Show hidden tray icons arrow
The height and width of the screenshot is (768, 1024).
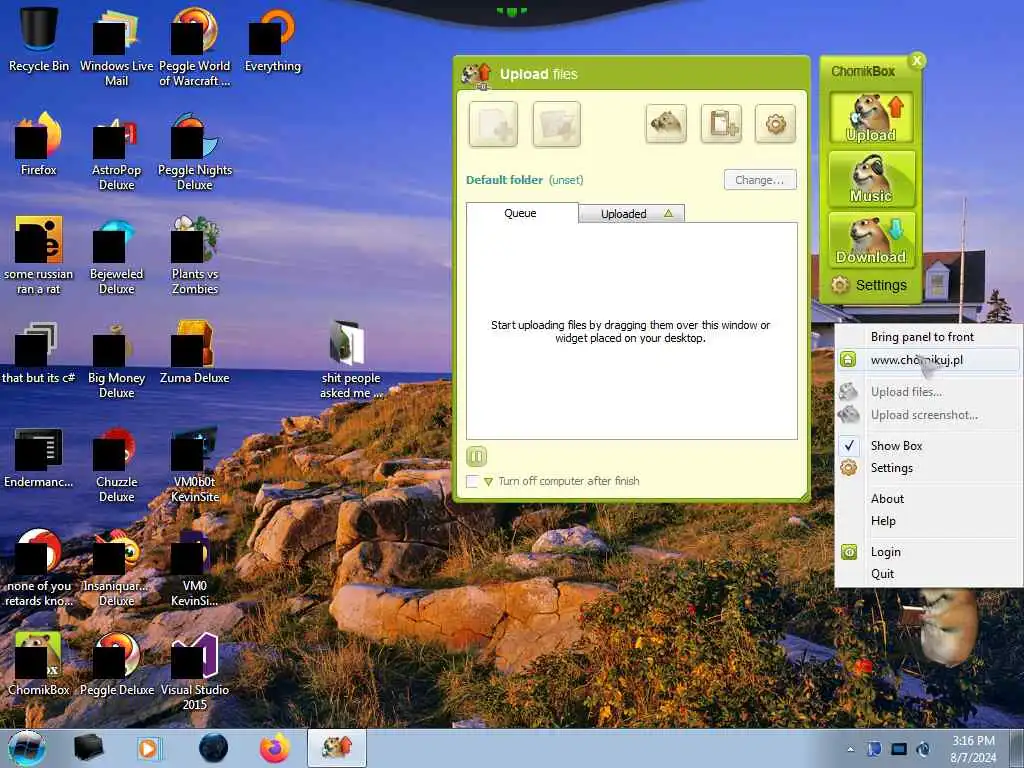(850, 749)
